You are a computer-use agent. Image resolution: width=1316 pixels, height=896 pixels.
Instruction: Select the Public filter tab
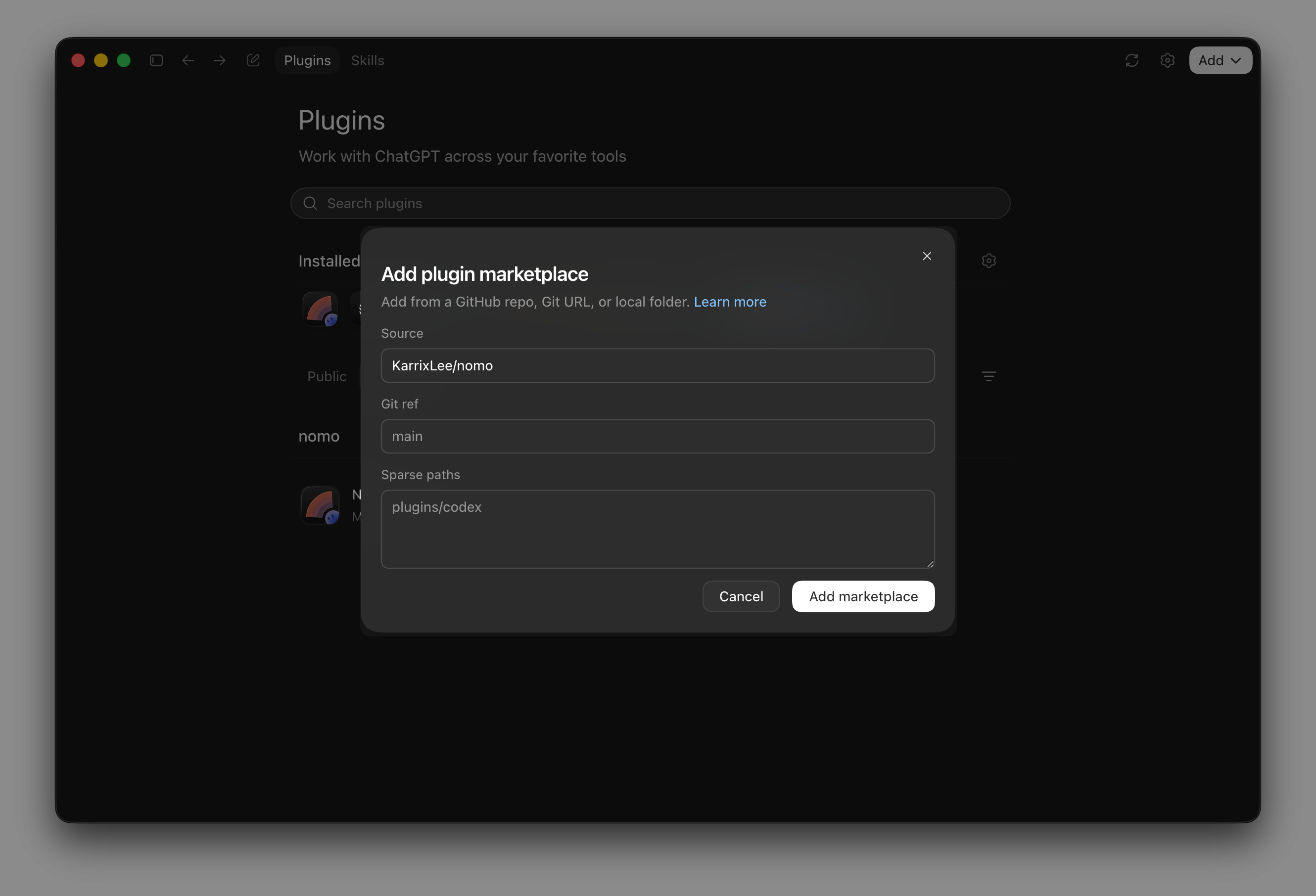tap(327, 376)
